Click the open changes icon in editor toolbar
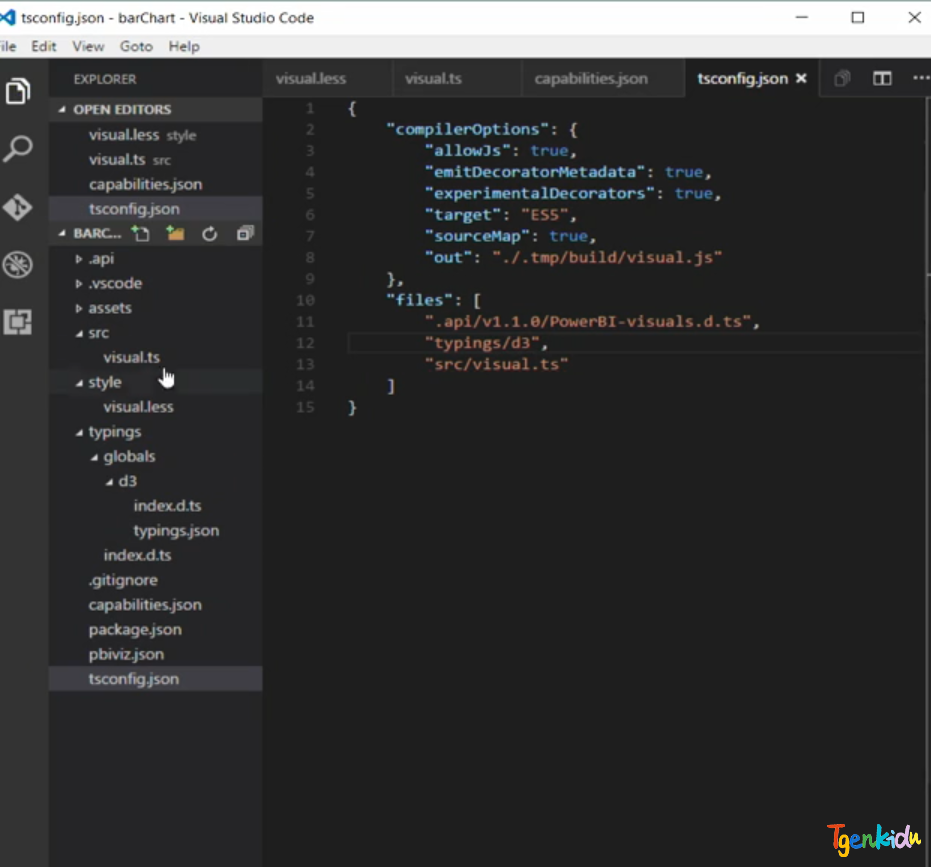 [842, 78]
